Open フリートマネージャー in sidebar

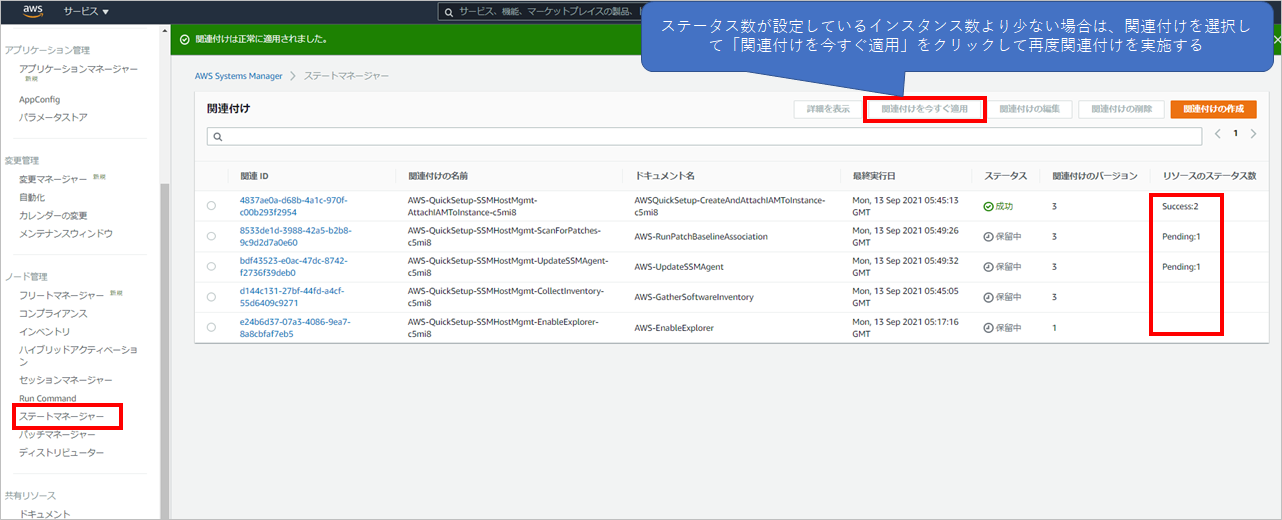click(62, 295)
